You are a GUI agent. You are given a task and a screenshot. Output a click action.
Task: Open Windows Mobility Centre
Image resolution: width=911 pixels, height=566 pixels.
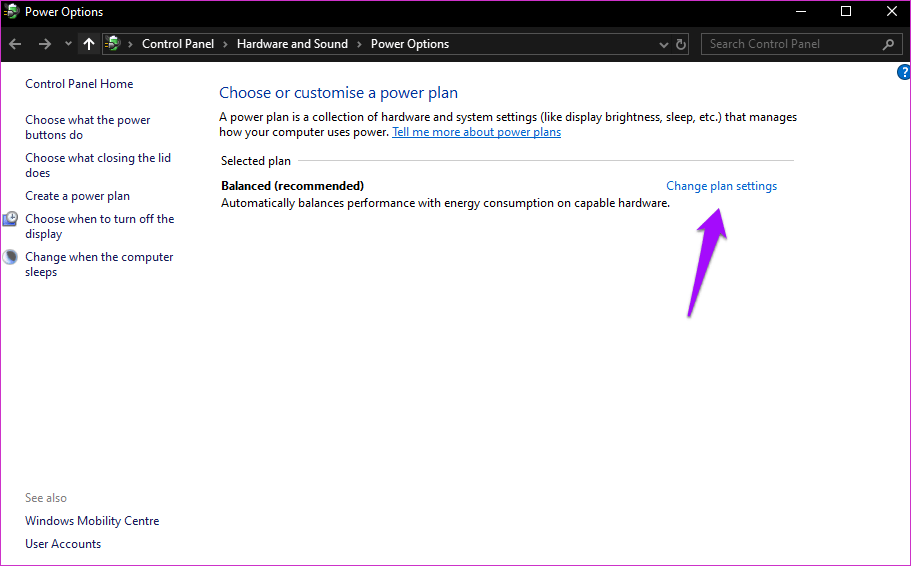92,521
